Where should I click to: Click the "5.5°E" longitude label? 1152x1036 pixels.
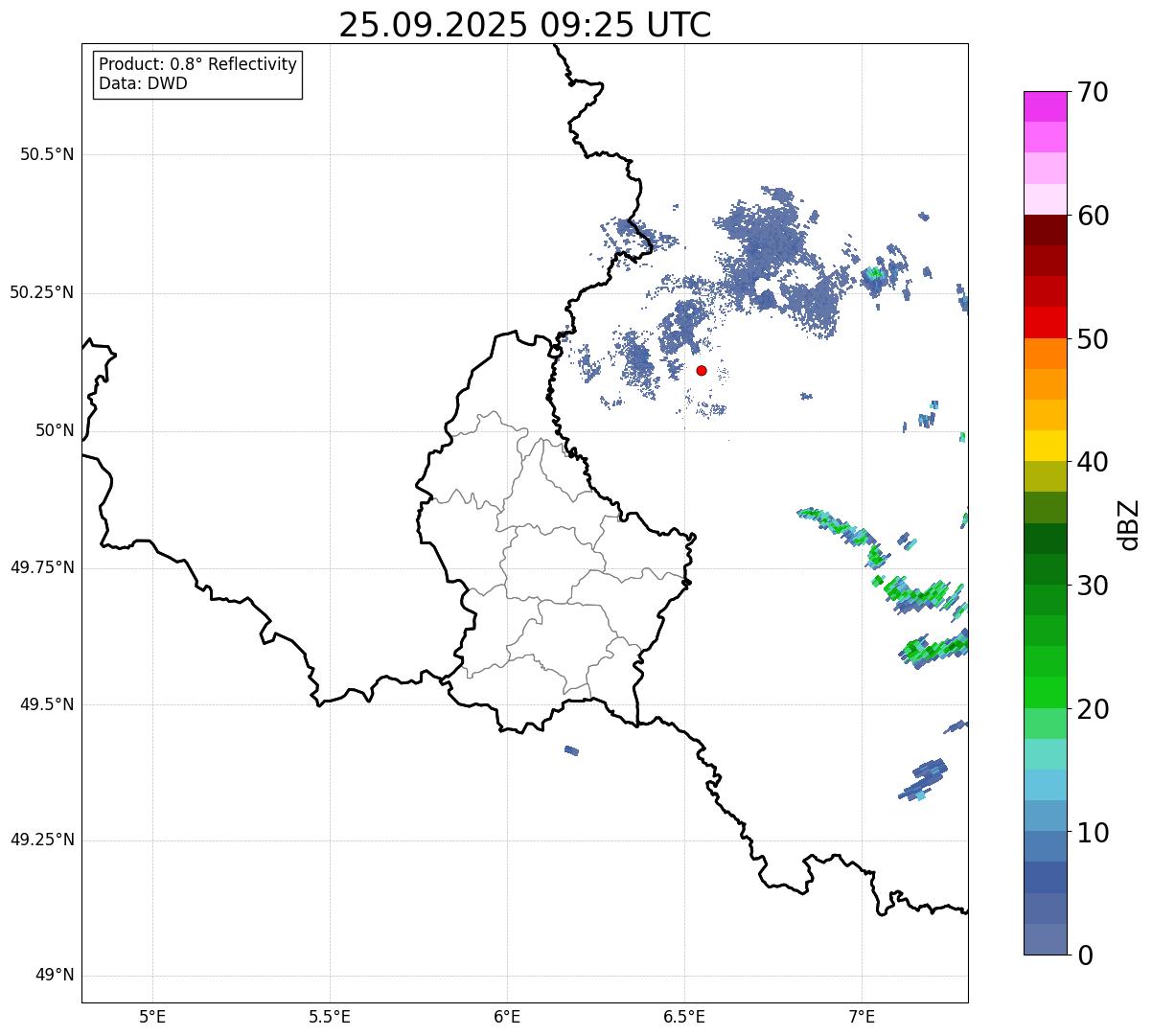pos(330,1017)
